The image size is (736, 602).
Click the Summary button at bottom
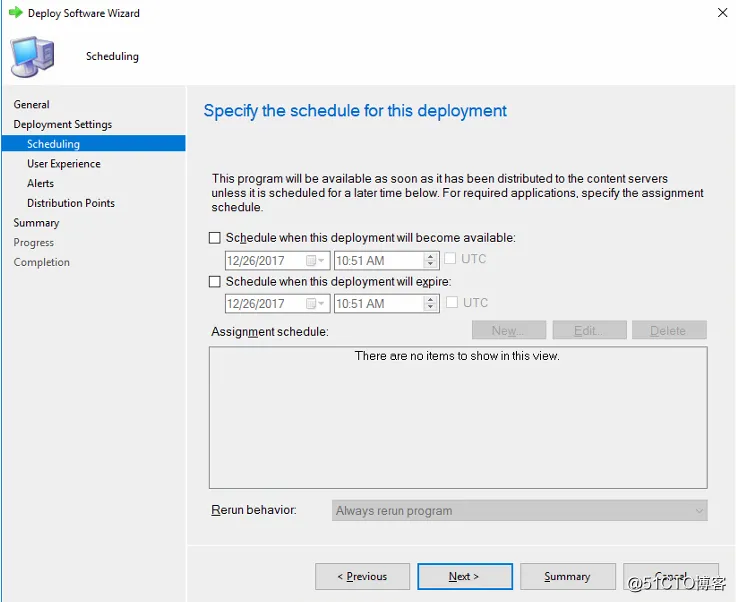pyautogui.click(x=567, y=577)
